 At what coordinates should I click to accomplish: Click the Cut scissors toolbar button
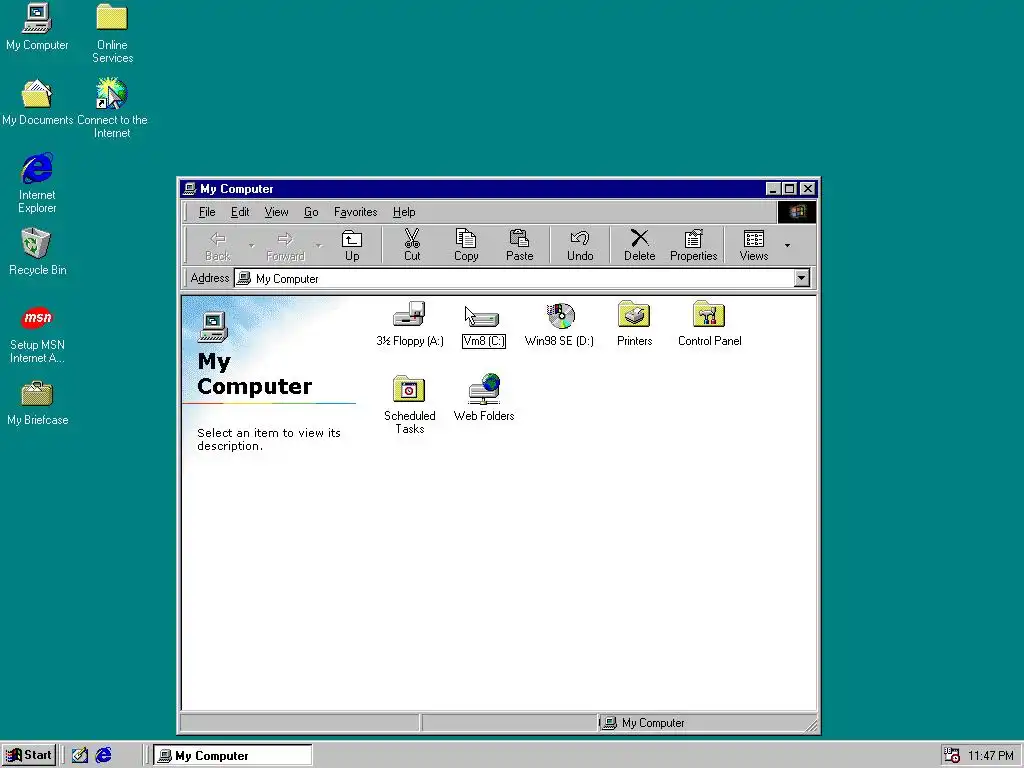(412, 246)
